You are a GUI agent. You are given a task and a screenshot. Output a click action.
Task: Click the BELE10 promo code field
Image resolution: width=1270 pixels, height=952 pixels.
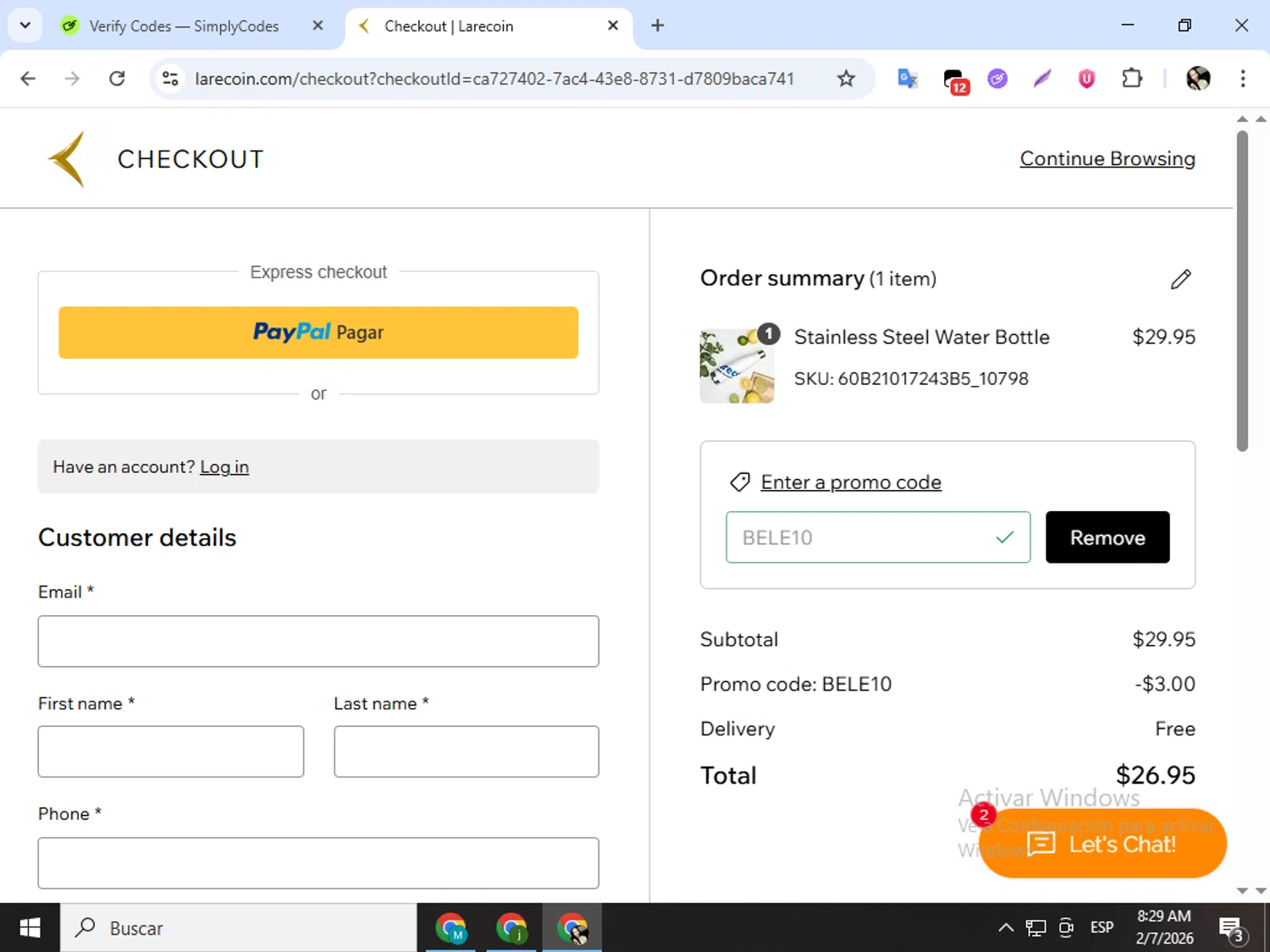(878, 537)
